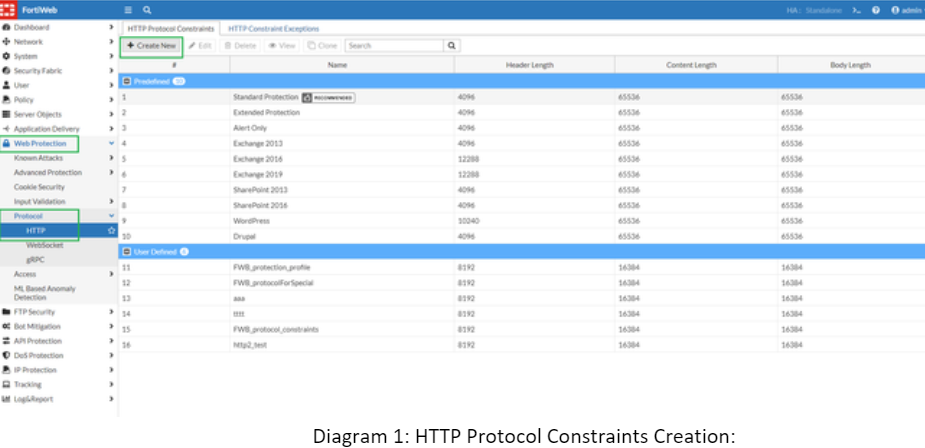Select the Exchange 2013 row
This screenshot has height=448, width=925.
(521, 143)
